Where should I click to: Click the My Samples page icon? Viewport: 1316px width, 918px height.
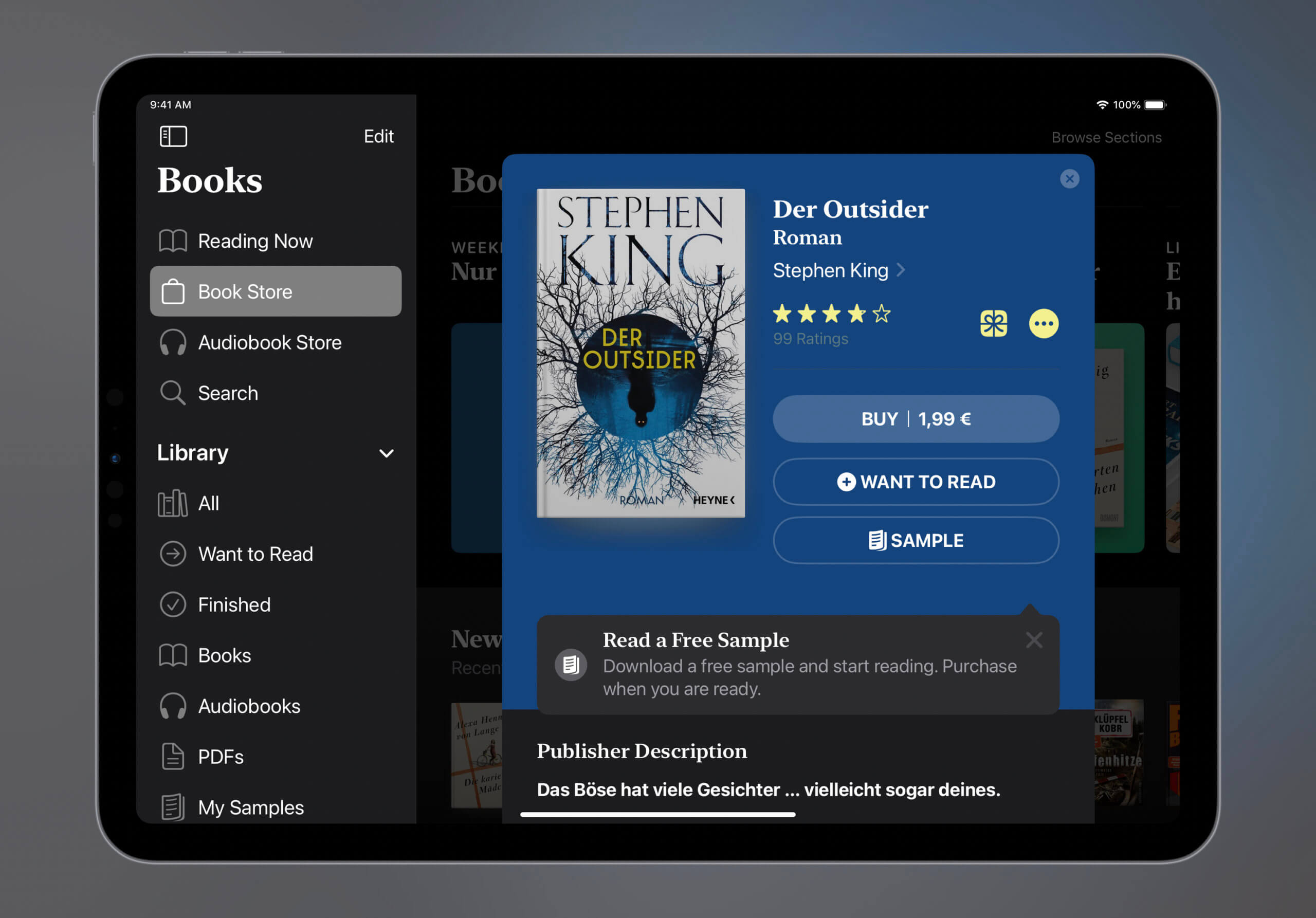pyautogui.click(x=173, y=807)
